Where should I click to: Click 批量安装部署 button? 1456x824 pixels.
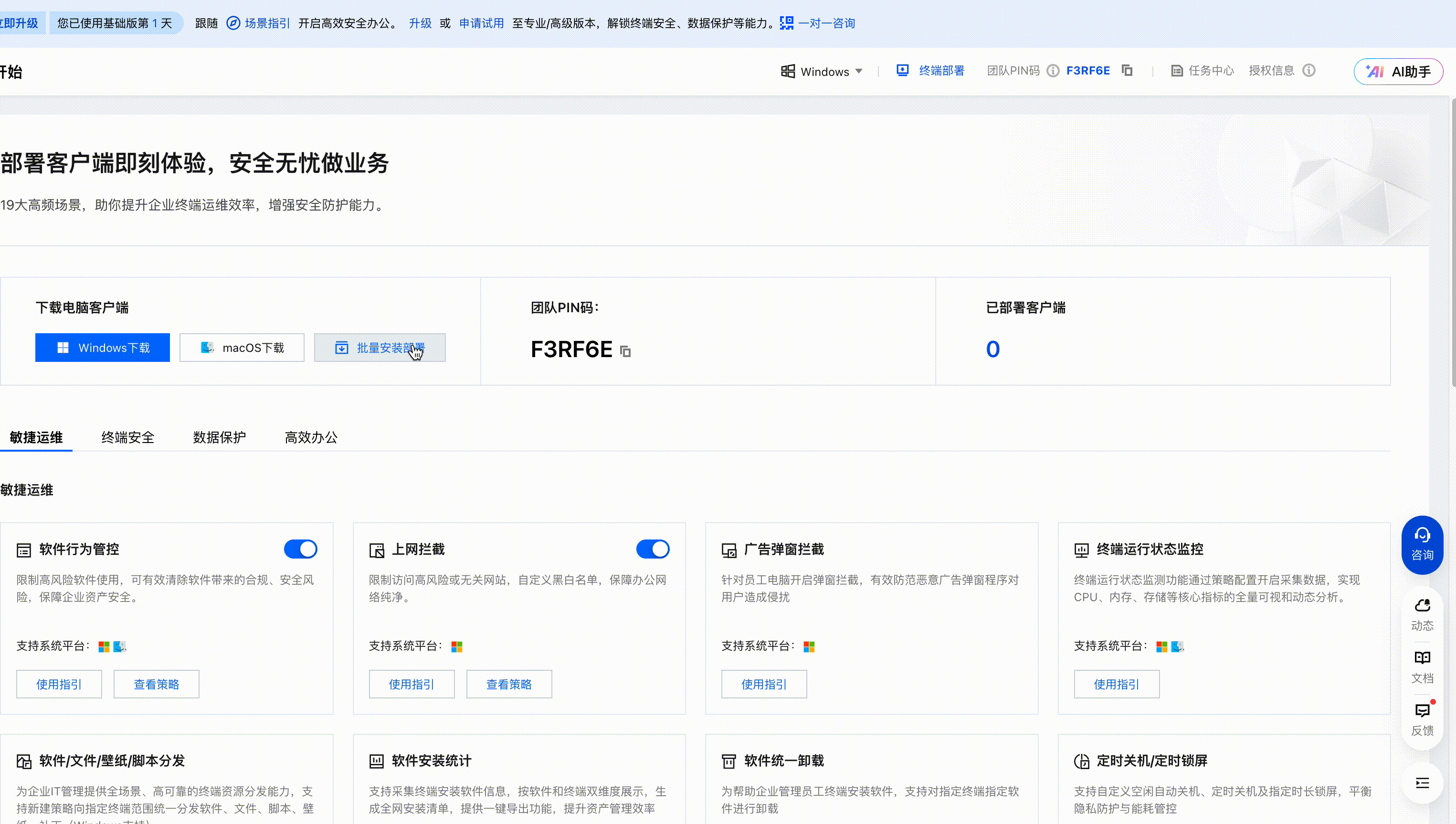380,348
